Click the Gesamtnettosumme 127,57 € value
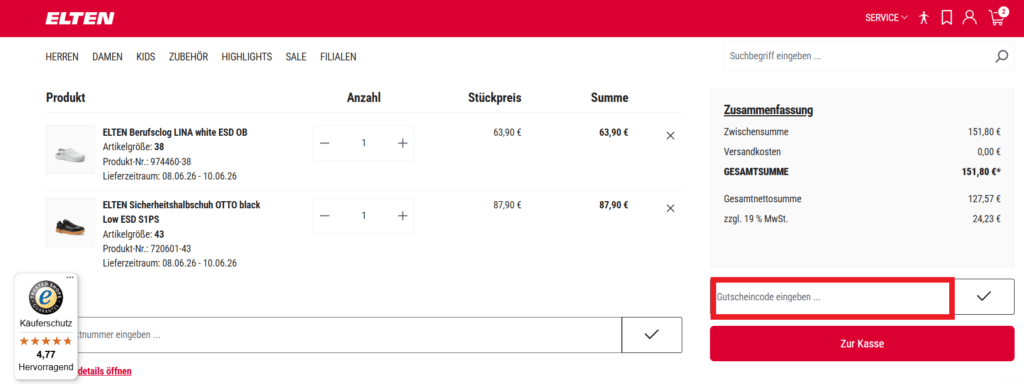This screenshot has width=1024, height=384. [x=985, y=199]
